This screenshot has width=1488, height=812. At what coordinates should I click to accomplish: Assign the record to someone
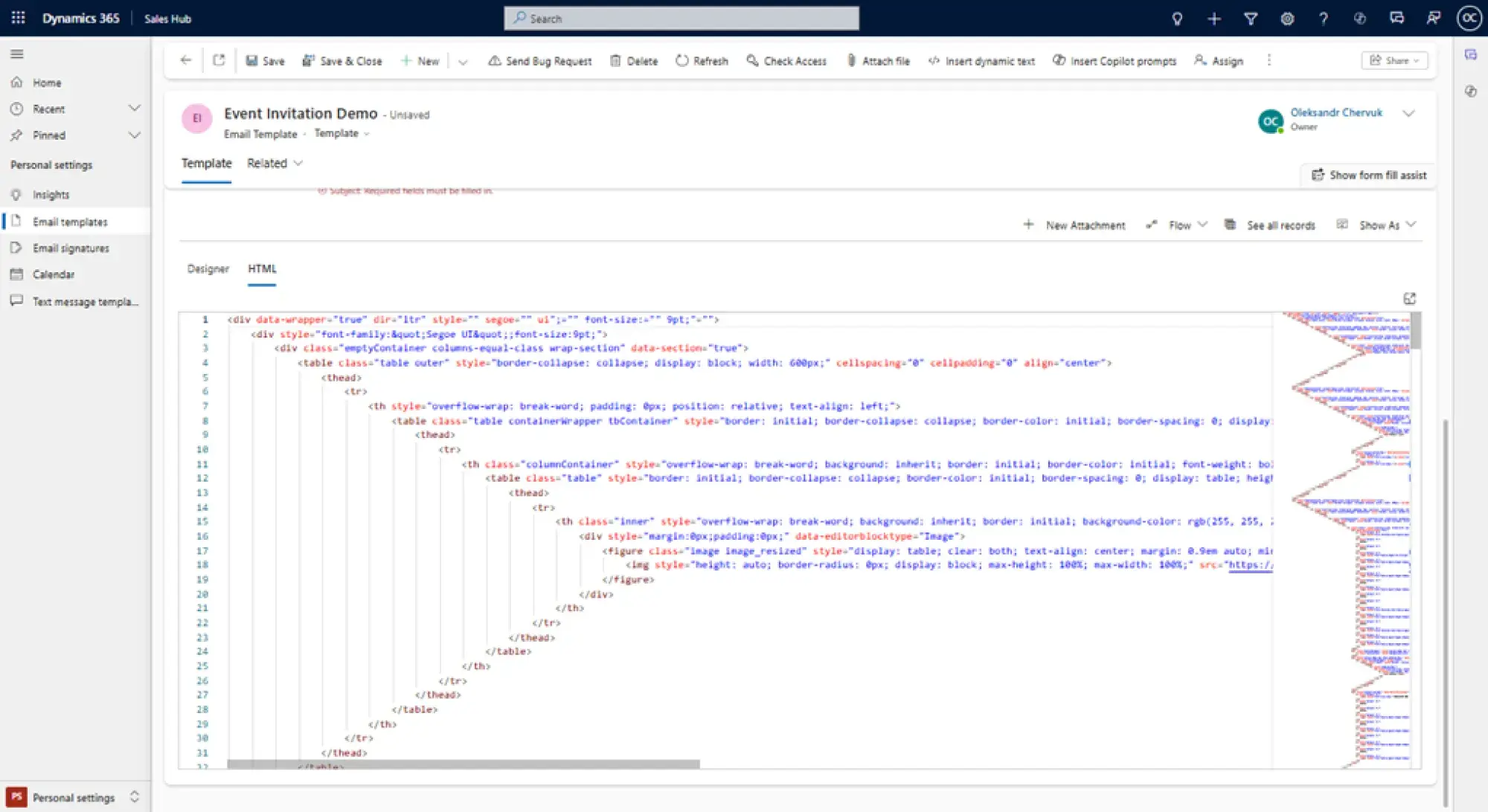tap(1219, 61)
